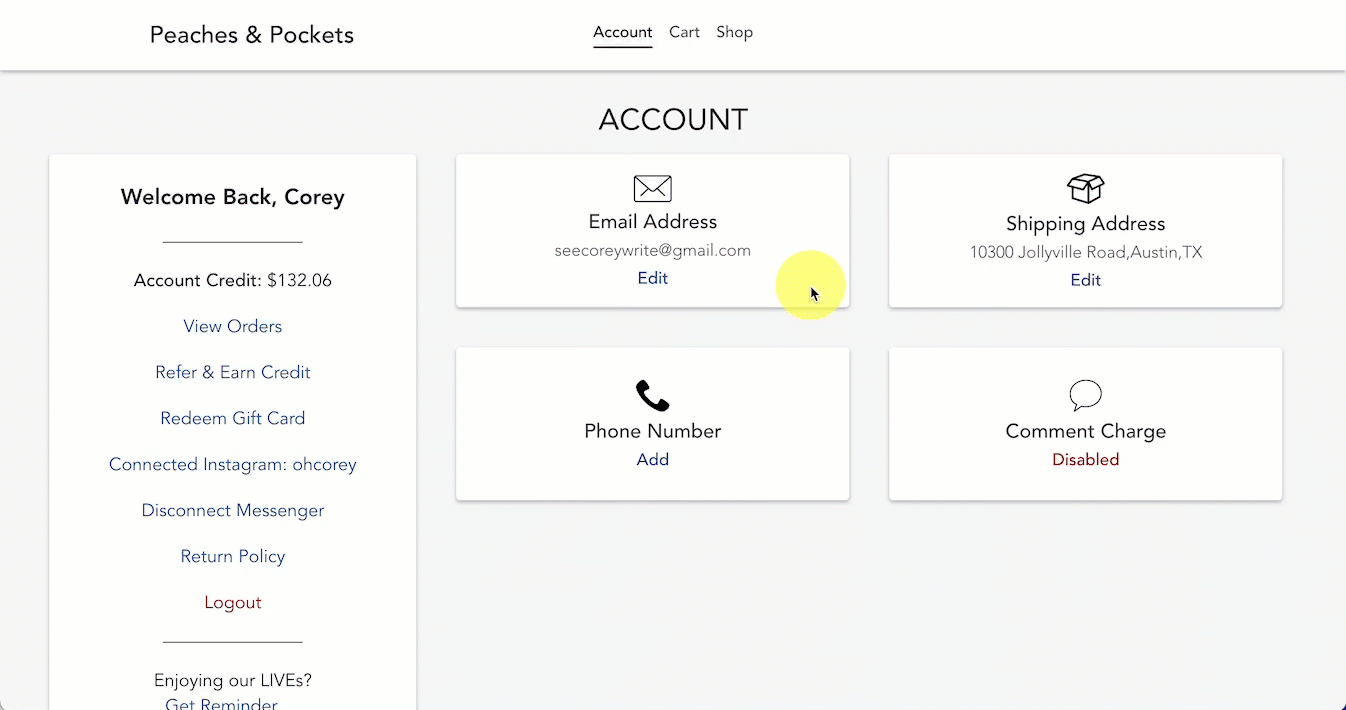Click Disconnect Messenger

[232, 510]
